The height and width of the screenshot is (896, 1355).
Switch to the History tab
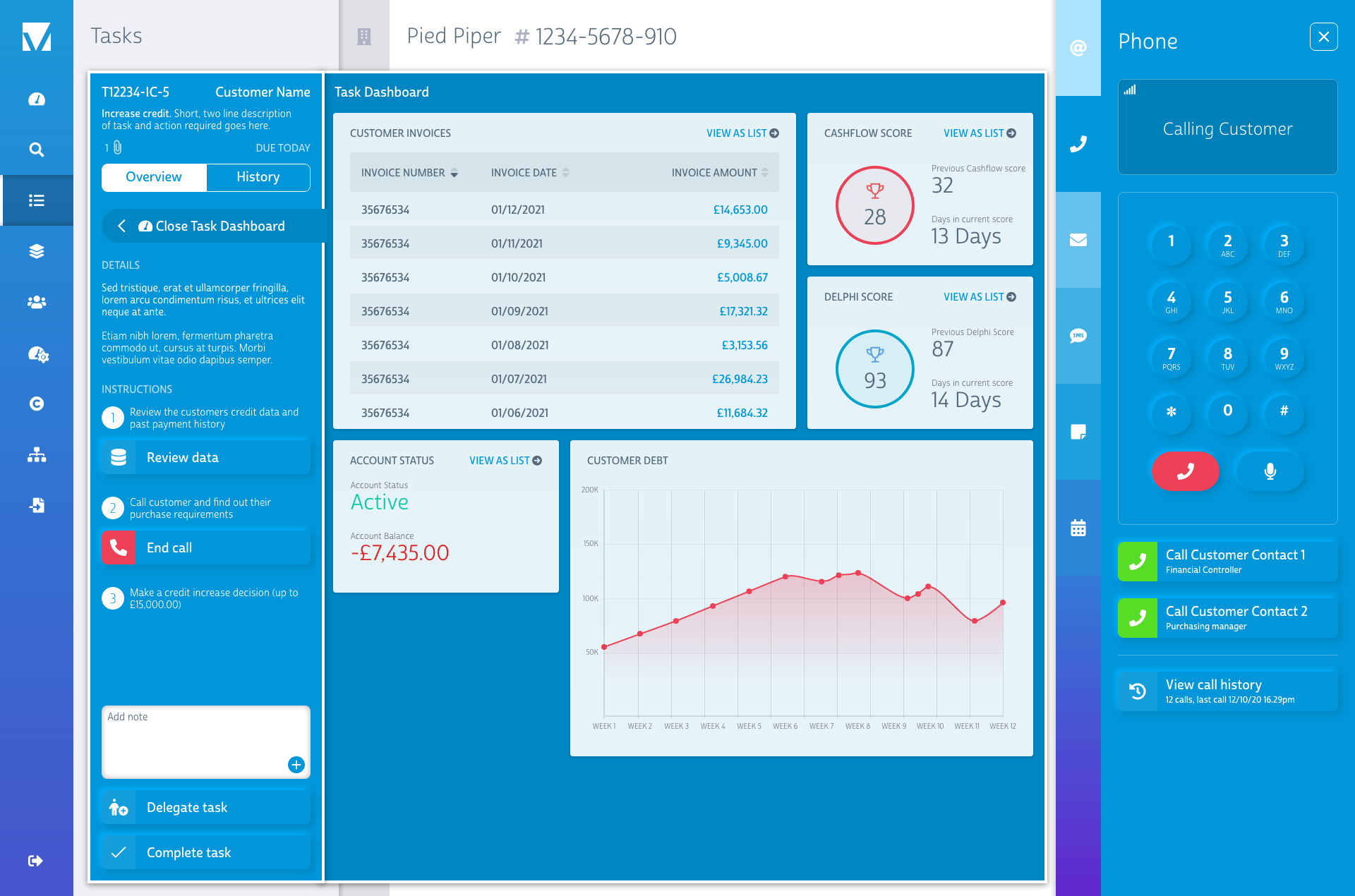[x=258, y=177]
